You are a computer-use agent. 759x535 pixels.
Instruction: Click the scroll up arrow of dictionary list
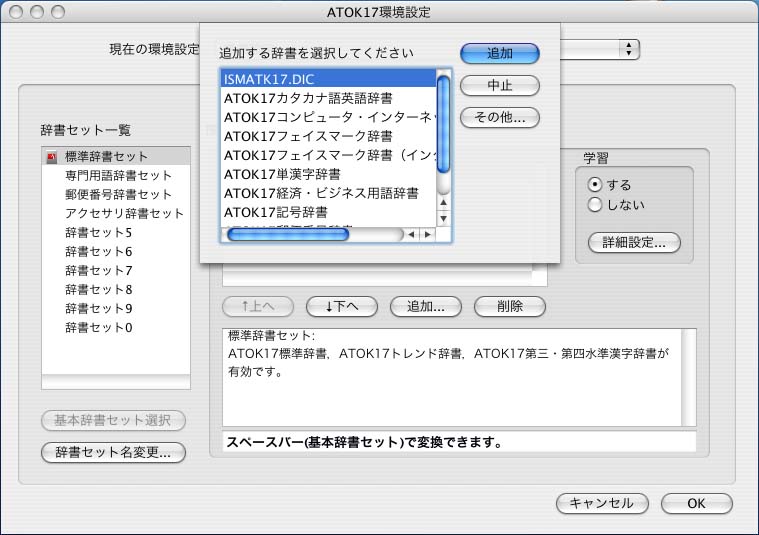coord(443,202)
